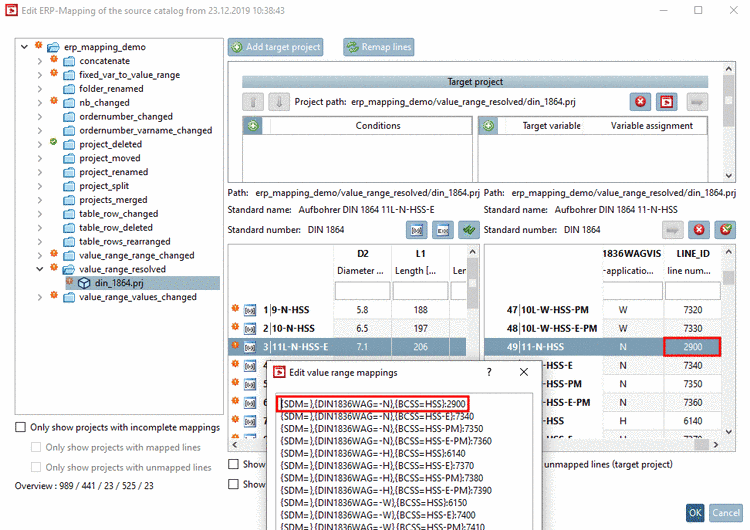Expand the fixed_var_to_value_range folder
750x530 pixels.
[x=40, y=75]
